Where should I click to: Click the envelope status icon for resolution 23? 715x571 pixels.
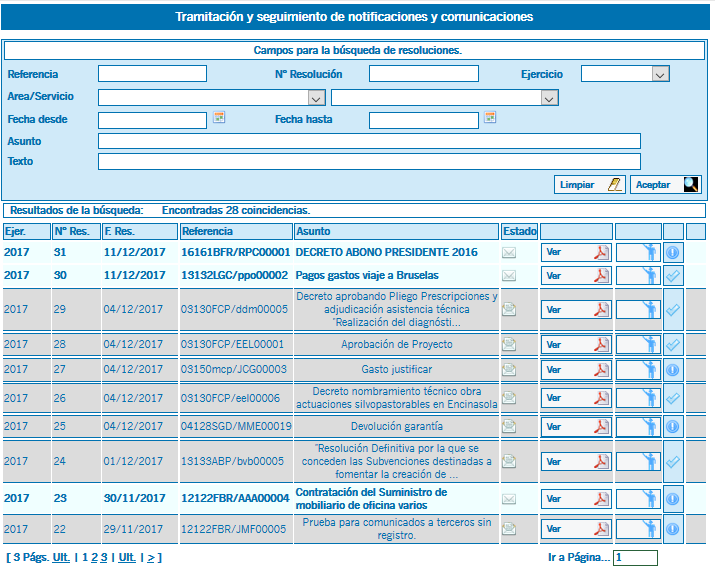coord(509,499)
